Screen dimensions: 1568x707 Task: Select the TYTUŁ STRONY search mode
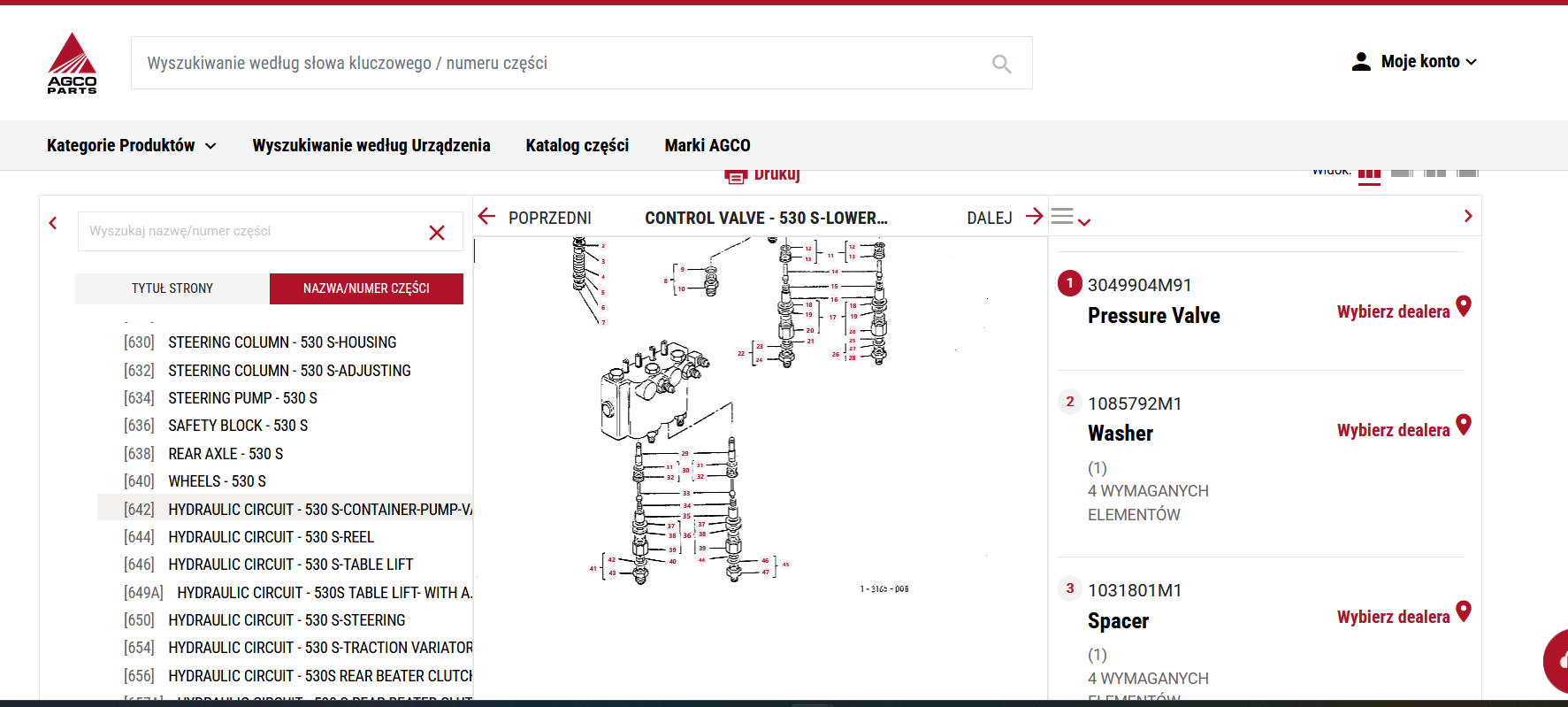(x=172, y=288)
